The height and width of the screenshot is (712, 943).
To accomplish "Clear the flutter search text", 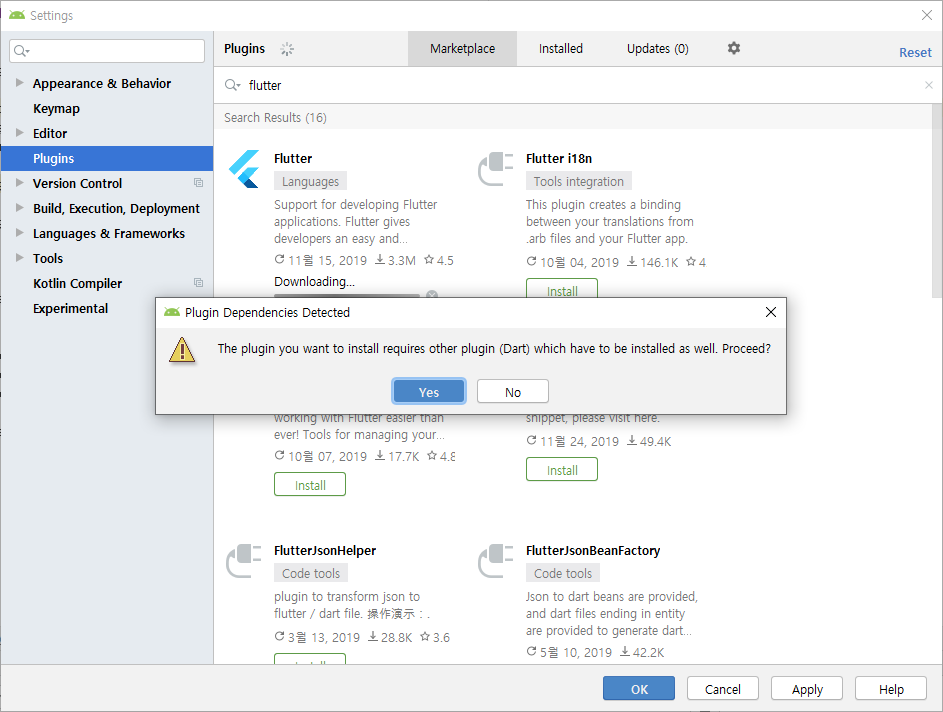I will [929, 85].
